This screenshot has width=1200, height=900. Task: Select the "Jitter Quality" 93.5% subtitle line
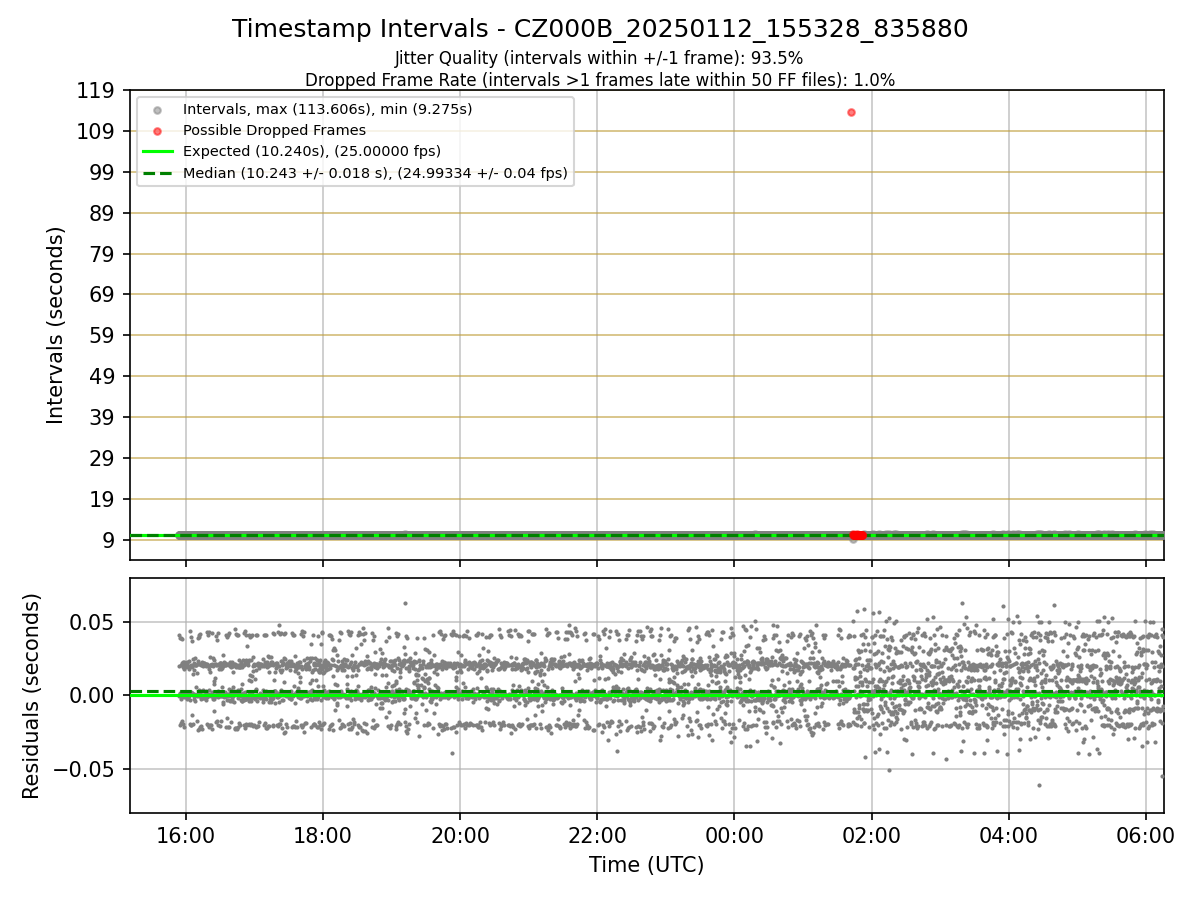pyautogui.click(x=599, y=58)
